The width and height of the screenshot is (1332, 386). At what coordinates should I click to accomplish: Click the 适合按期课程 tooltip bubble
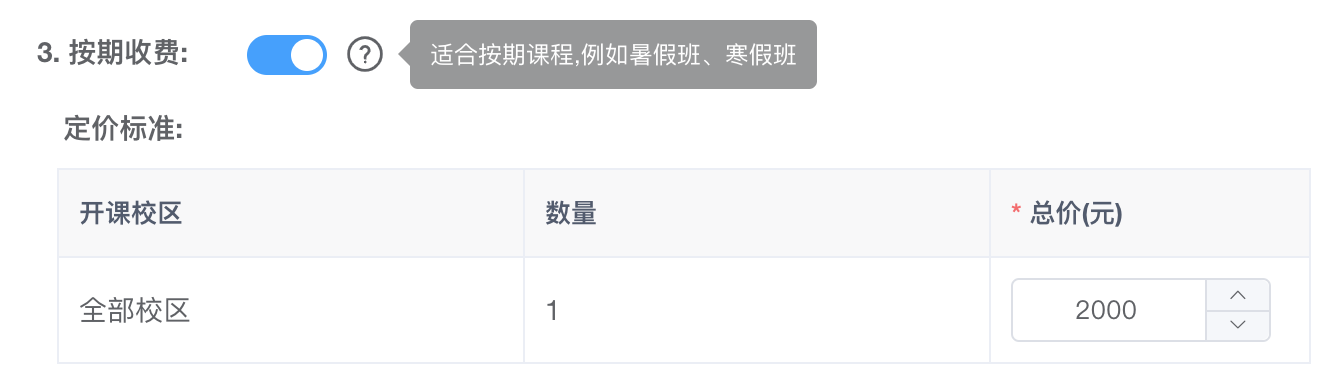tap(613, 55)
